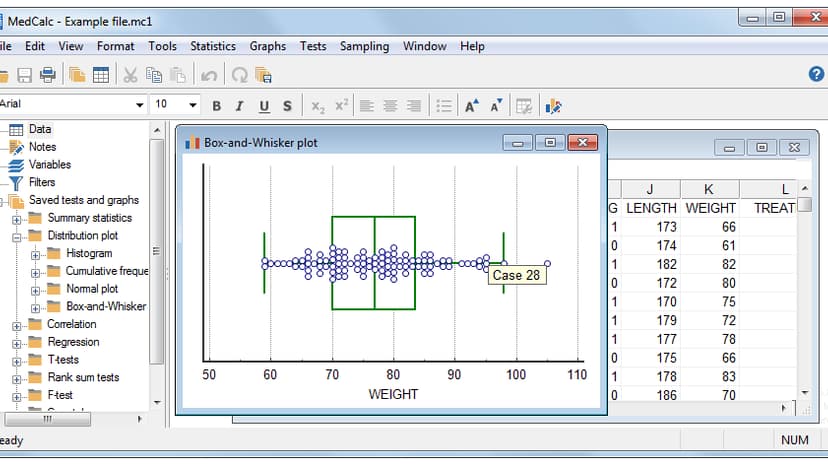Select Variables in the sidebar tree
828x465 pixels.
(50, 164)
